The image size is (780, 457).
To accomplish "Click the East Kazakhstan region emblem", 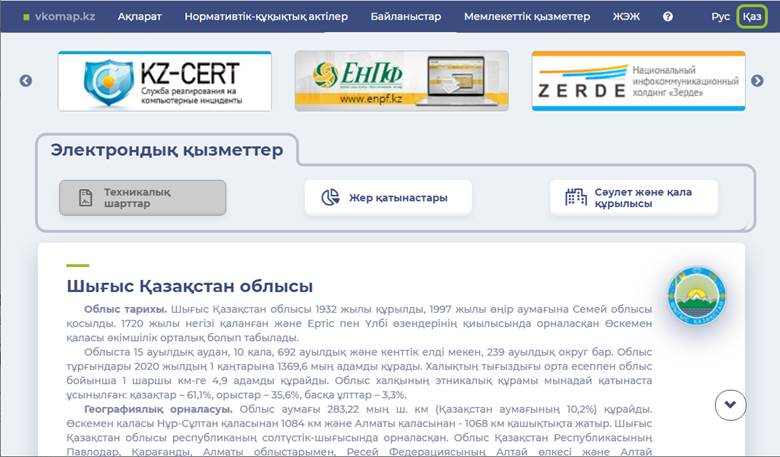I will (x=696, y=296).
